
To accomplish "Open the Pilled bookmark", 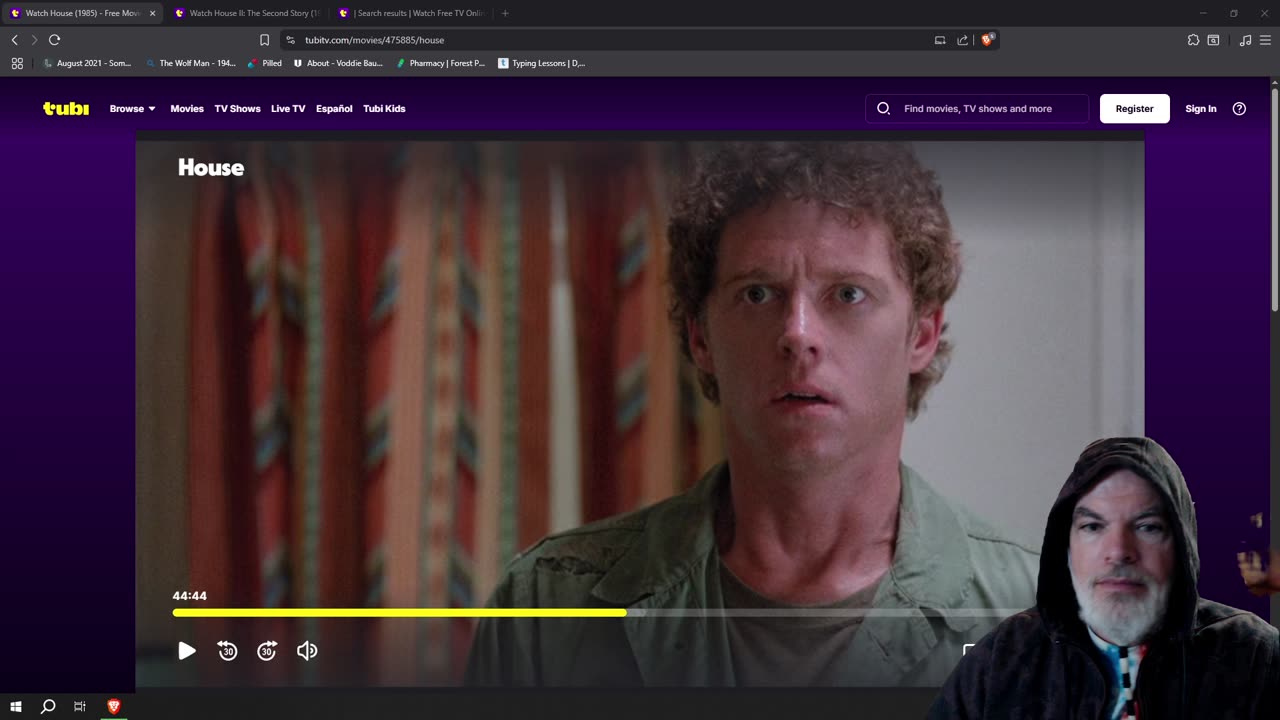I will tap(265, 63).
